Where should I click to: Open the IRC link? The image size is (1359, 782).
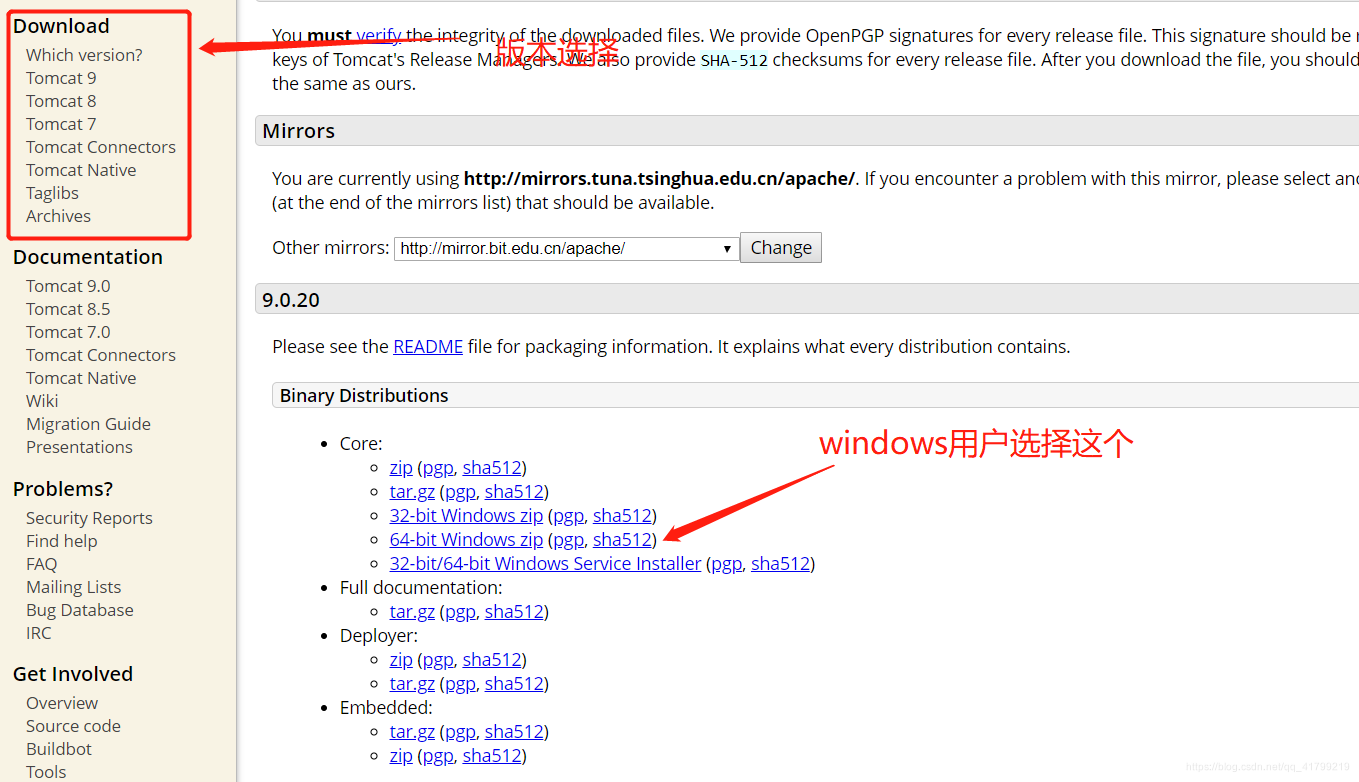click(x=39, y=633)
